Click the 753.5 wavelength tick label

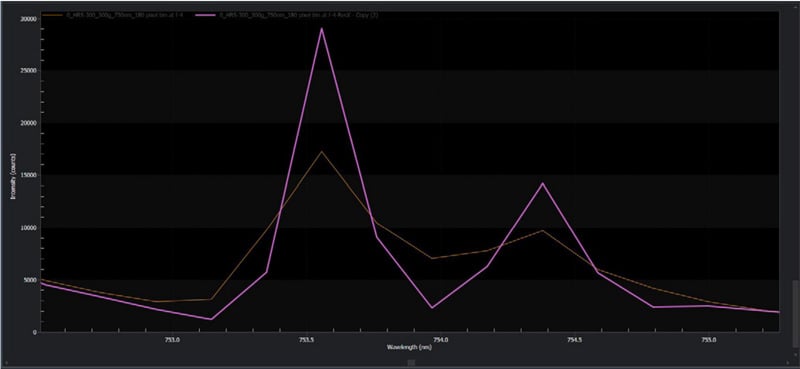pos(306,340)
